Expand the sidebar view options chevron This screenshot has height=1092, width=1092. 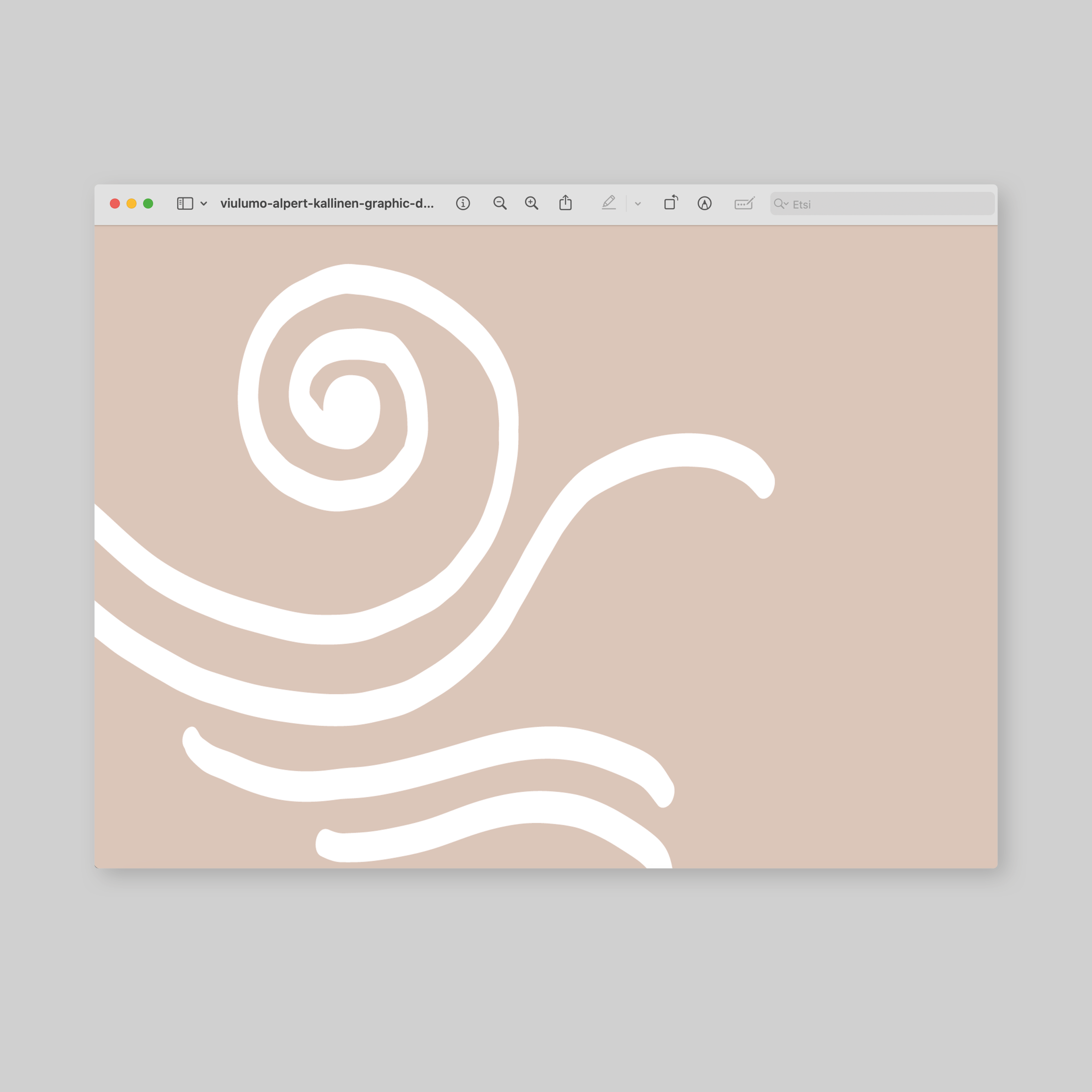click(204, 203)
